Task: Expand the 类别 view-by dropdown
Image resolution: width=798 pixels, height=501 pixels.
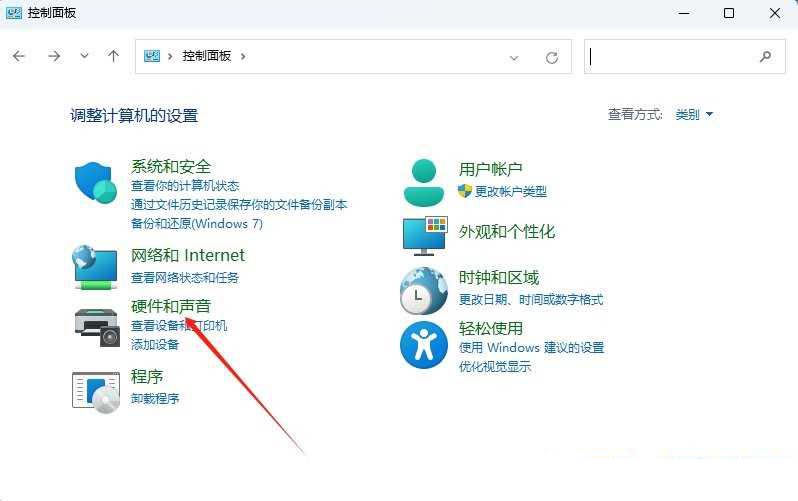Action: pyautogui.click(x=694, y=115)
